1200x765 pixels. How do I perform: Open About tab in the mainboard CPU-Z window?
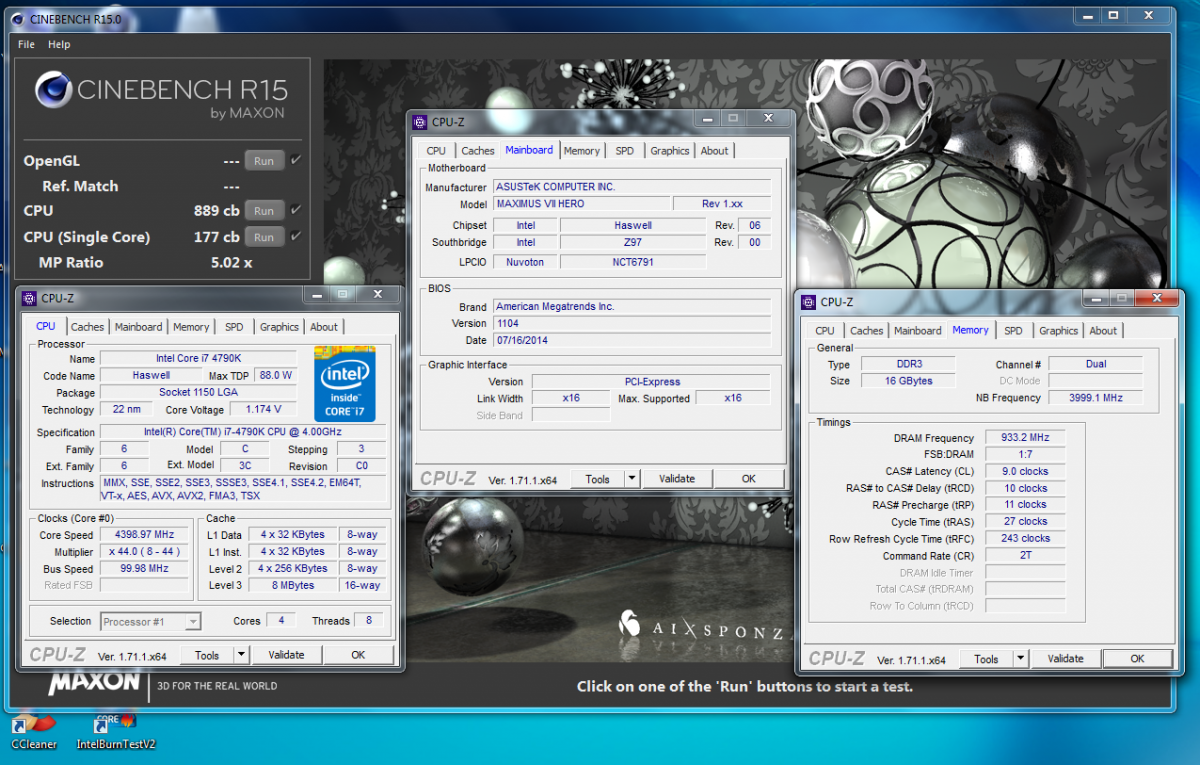[x=715, y=151]
